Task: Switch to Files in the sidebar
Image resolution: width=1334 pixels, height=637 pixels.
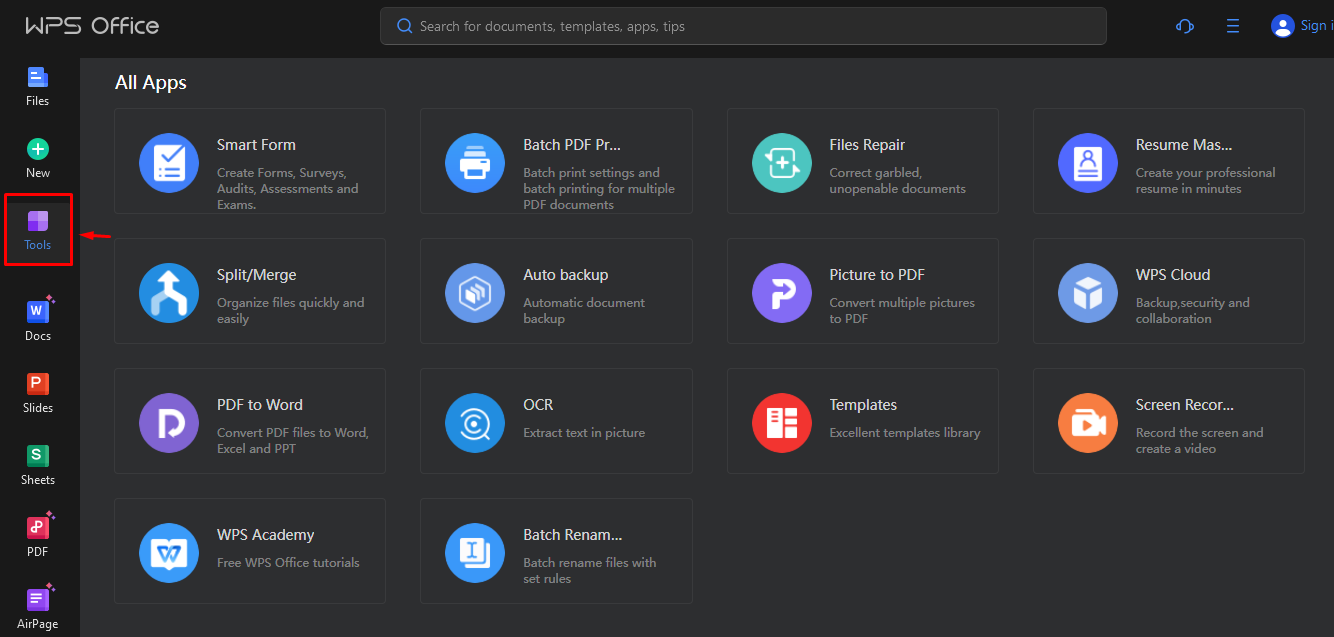Action: [38, 86]
